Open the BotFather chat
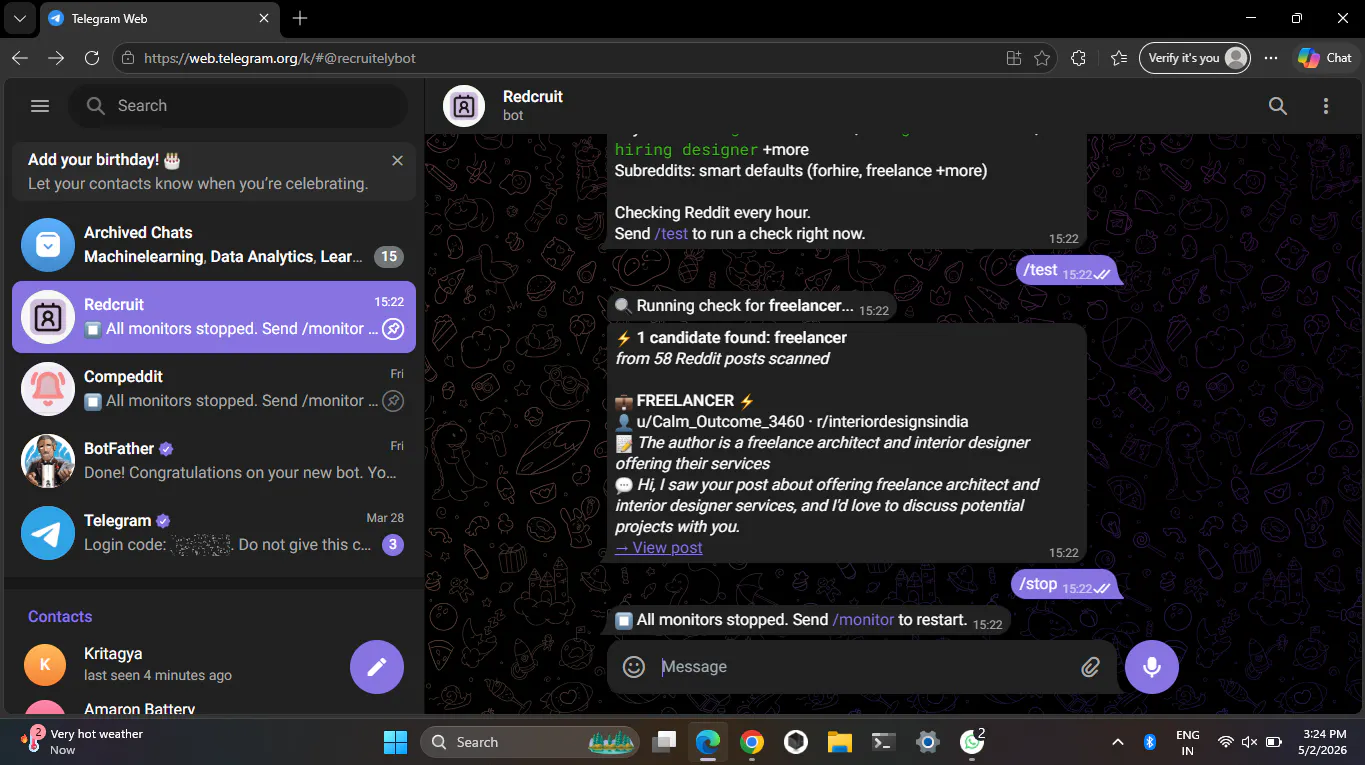This screenshot has width=1365, height=765. click(x=214, y=461)
